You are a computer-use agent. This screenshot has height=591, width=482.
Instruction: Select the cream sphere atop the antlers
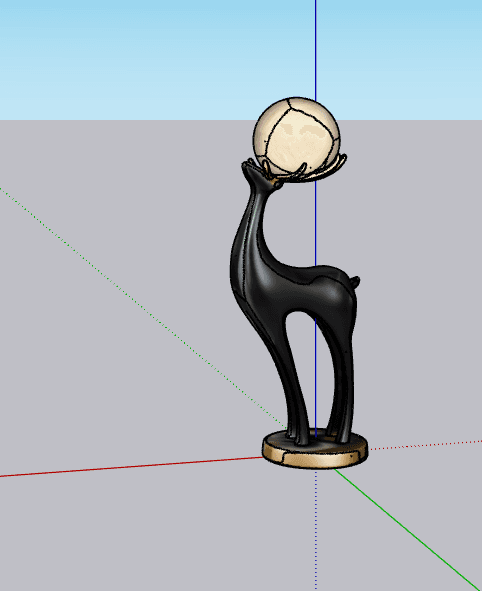(296, 137)
